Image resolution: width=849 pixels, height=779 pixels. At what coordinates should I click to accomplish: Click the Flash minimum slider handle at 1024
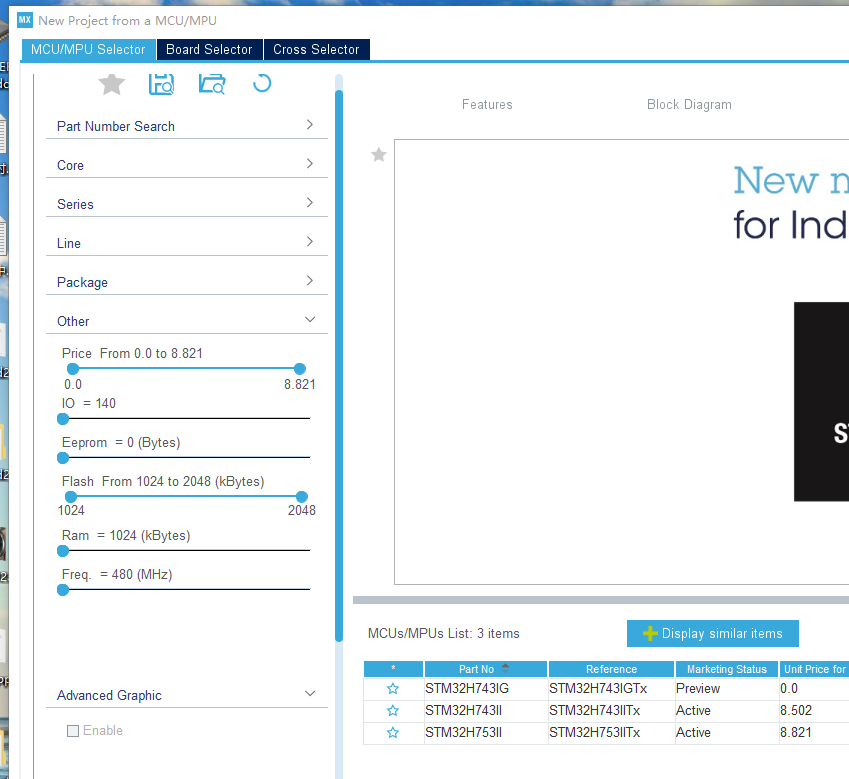[70, 496]
